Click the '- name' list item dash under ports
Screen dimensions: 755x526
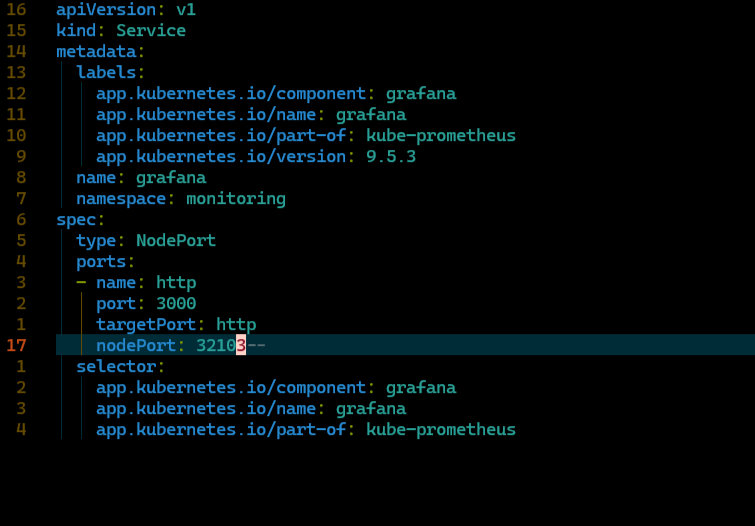coord(81,282)
